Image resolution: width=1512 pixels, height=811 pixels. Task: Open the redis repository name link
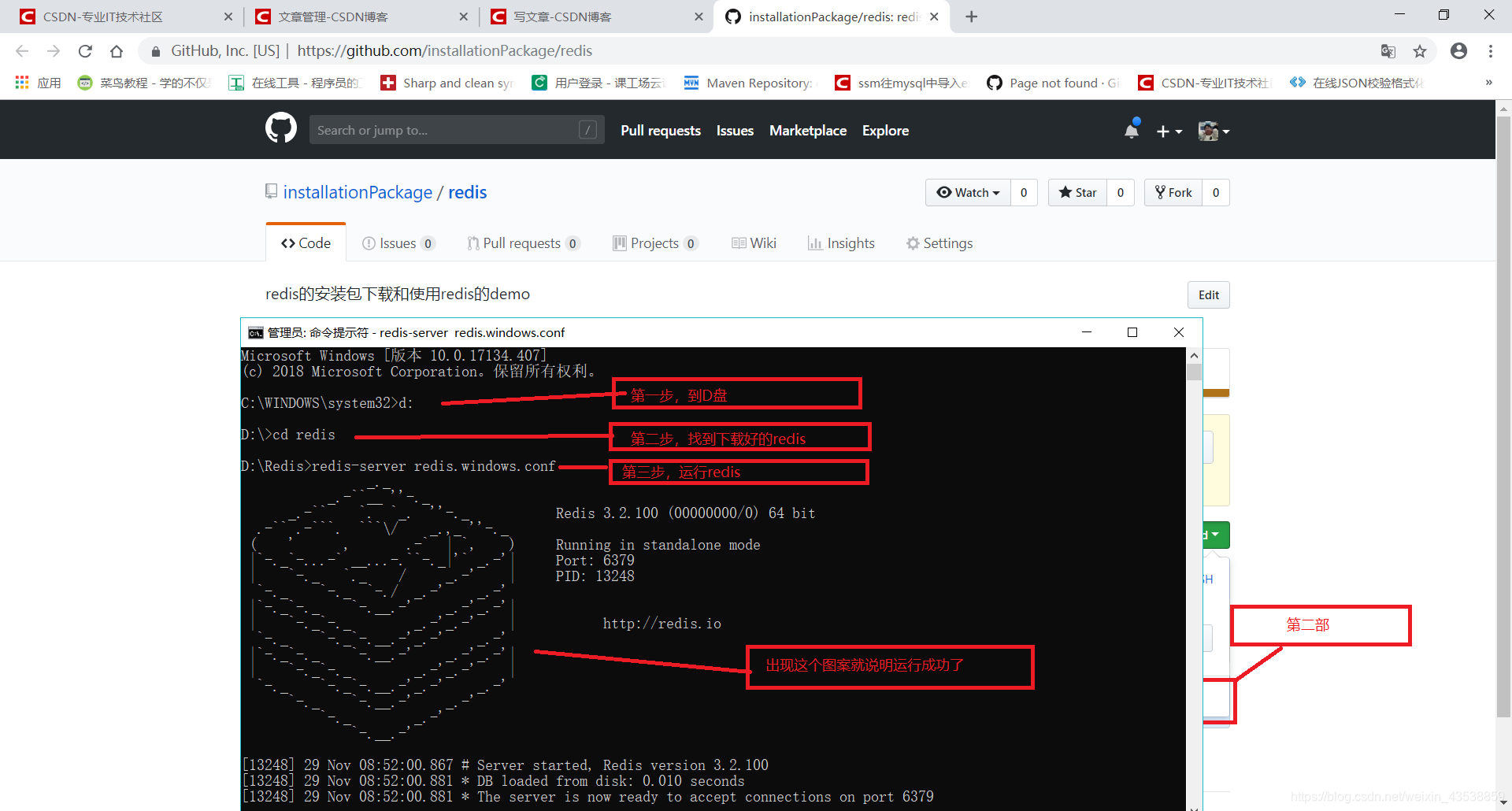click(x=468, y=192)
